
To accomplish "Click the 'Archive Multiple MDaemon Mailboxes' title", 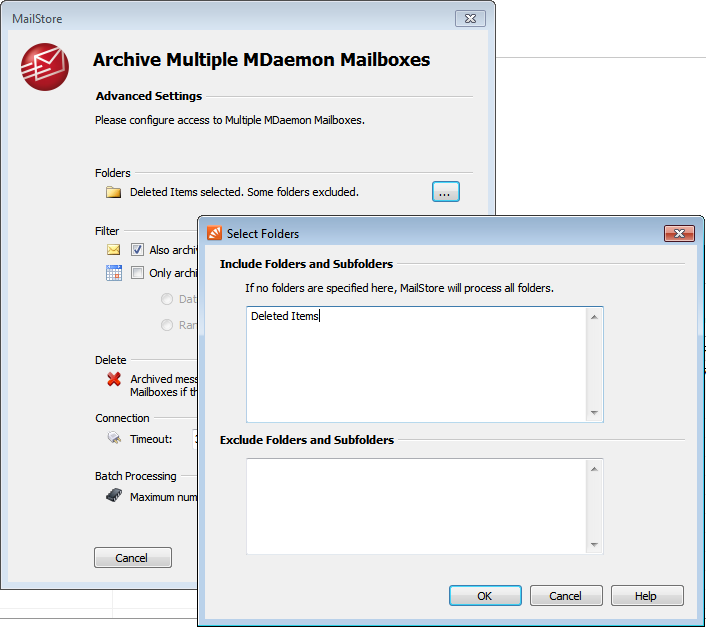I will pos(261,60).
